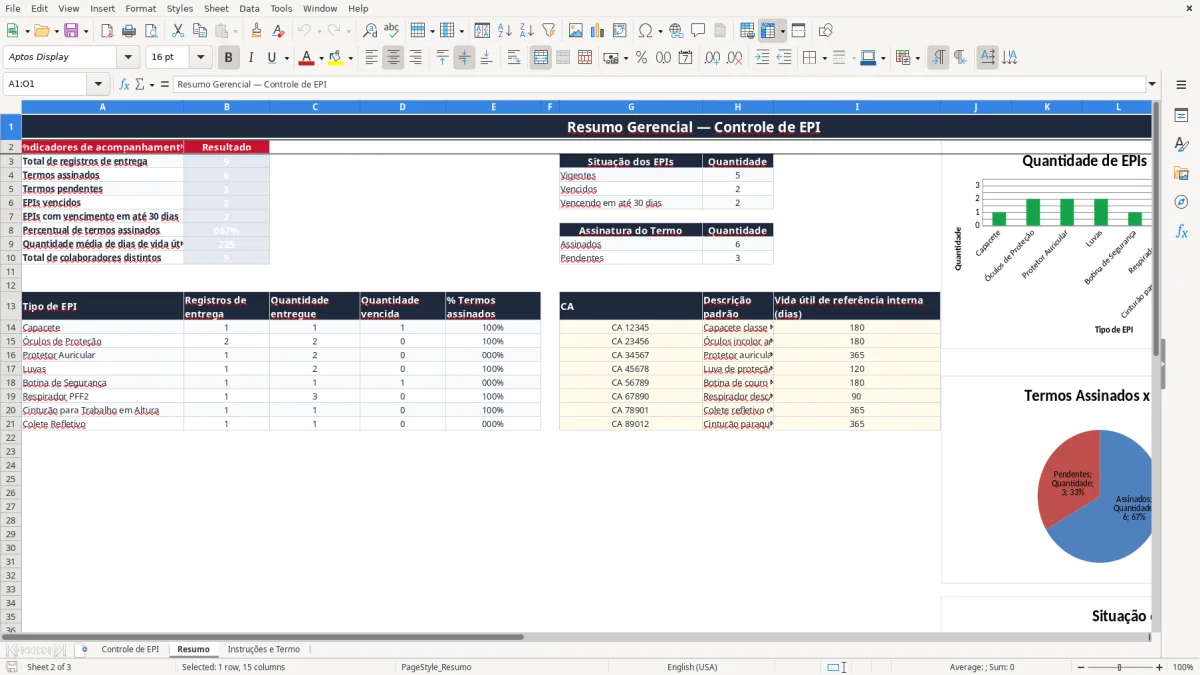1200x675 pixels.
Task: Toggle Align Left button
Action: point(371,58)
